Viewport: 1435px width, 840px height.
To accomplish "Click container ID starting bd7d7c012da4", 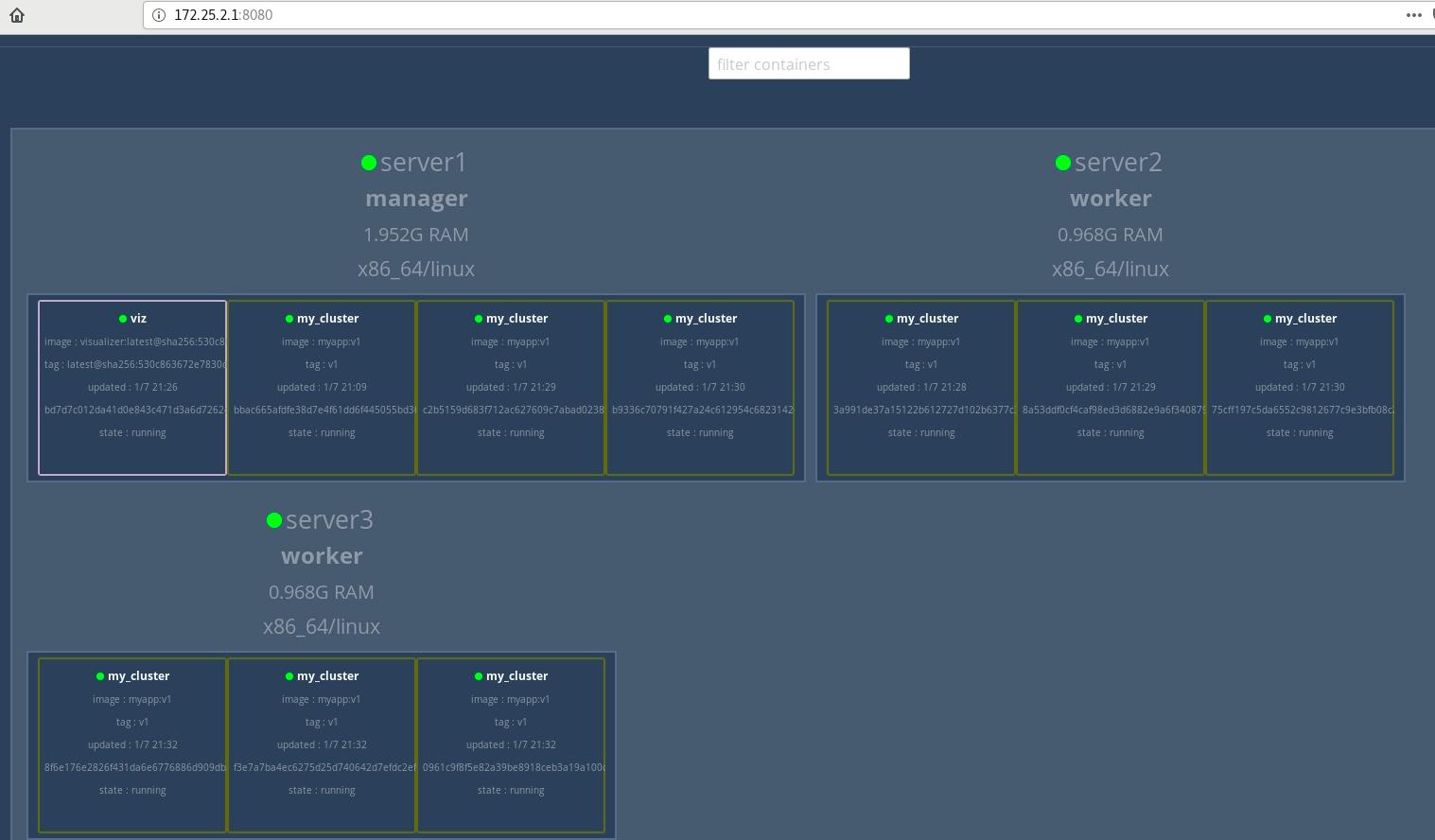I will point(134,410).
